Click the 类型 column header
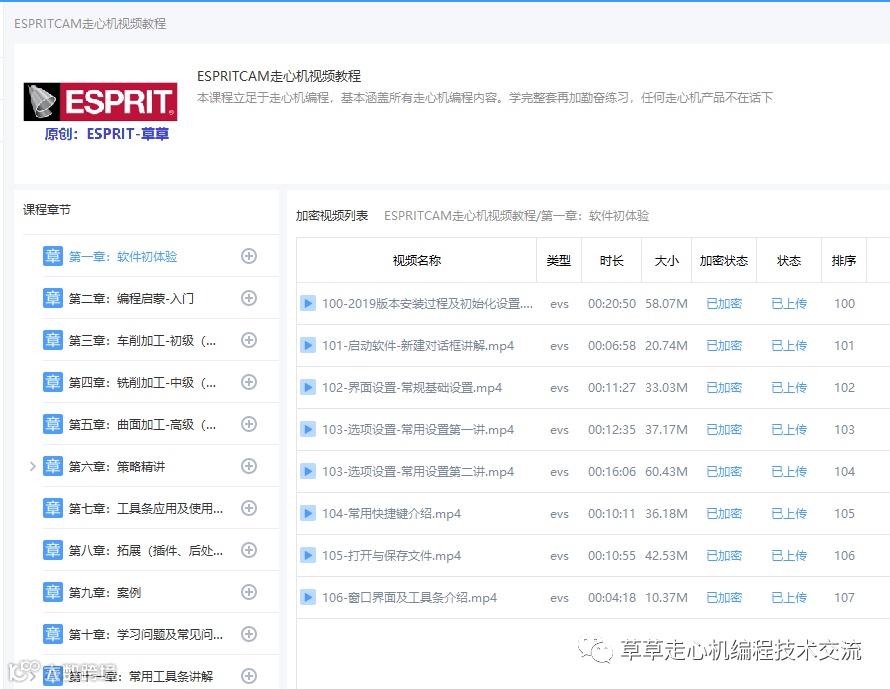 (559, 261)
